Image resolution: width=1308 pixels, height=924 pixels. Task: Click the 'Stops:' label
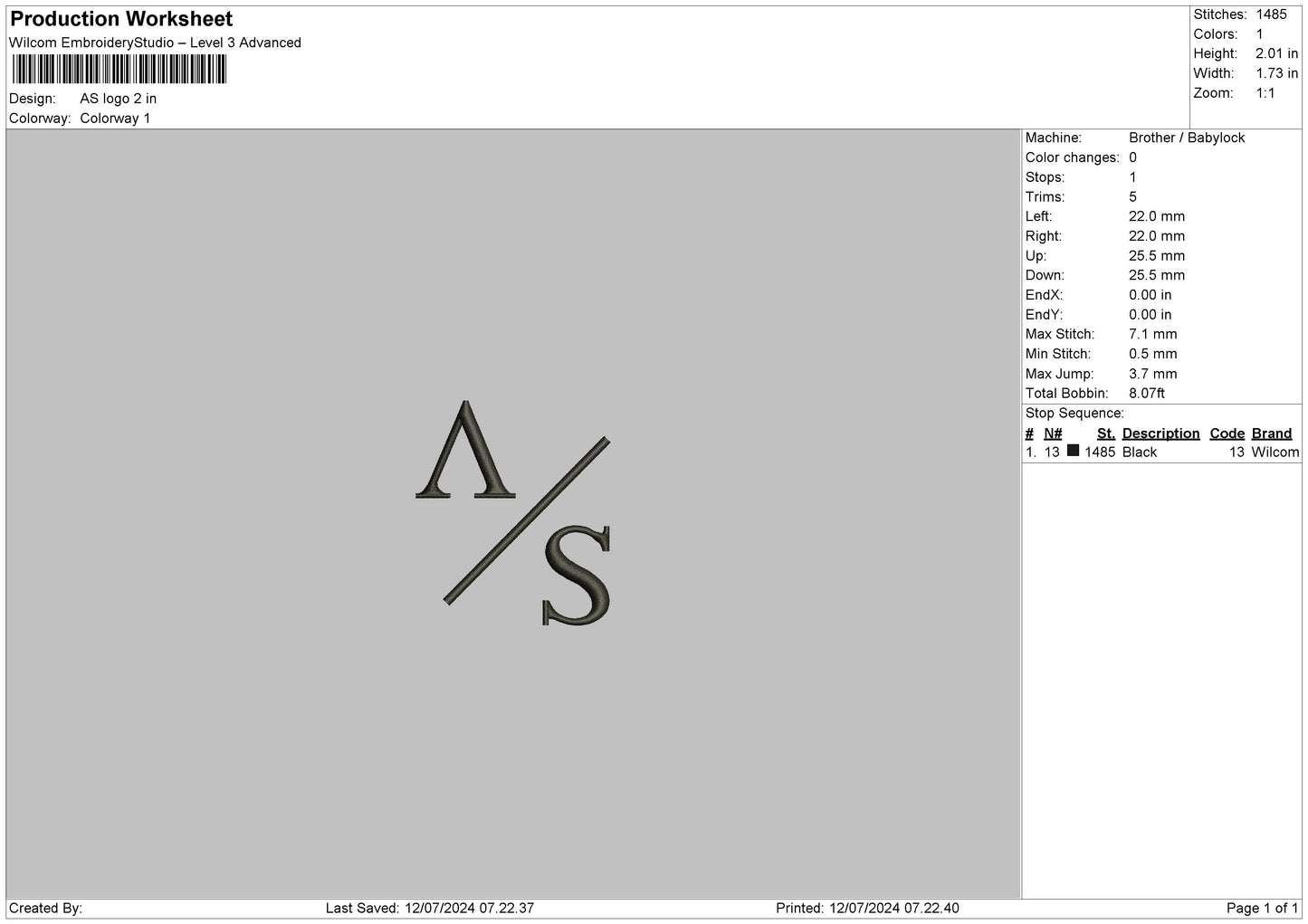[x=1045, y=177]
